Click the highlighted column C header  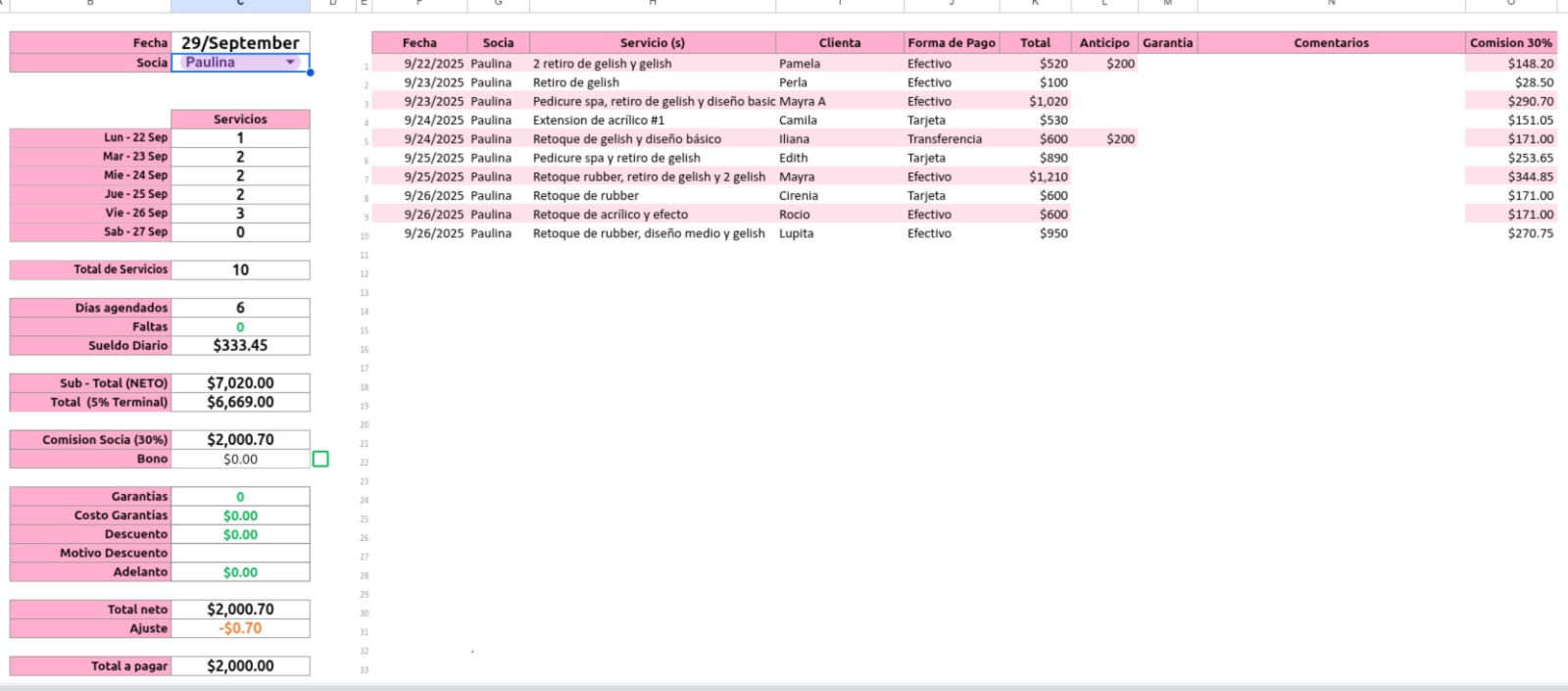(x=240, y=5)
